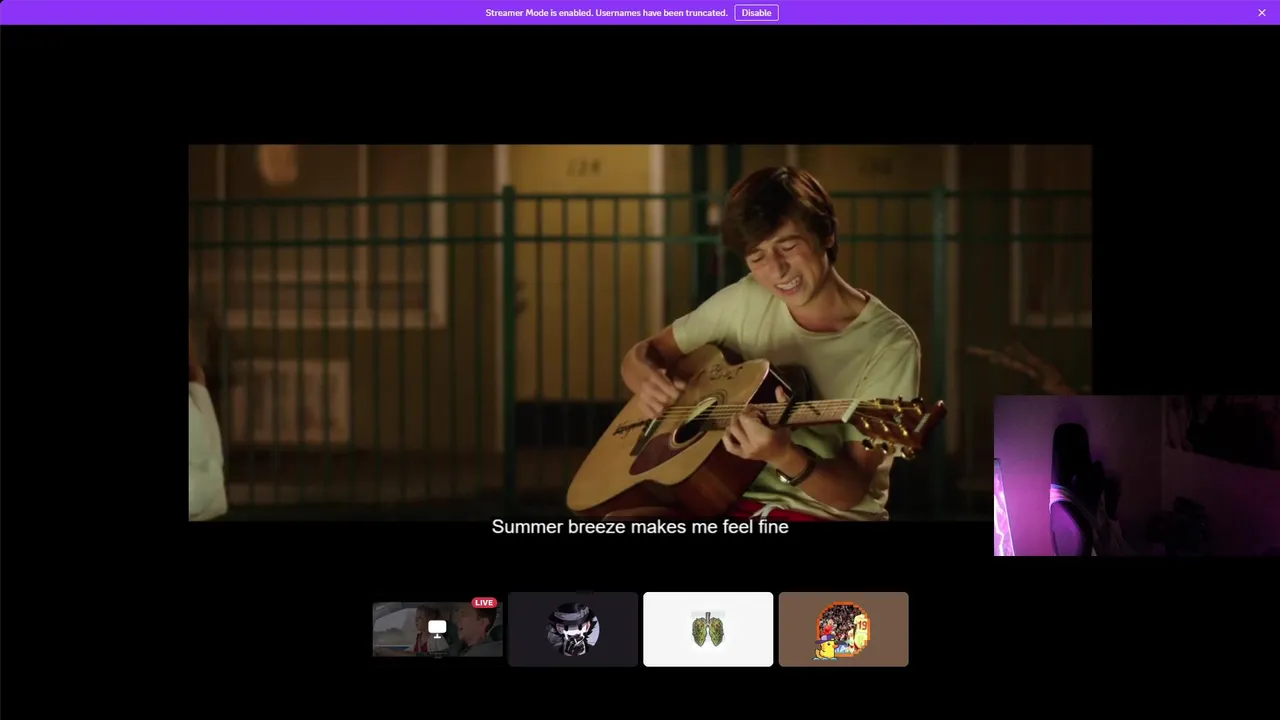Screen dimensions: 1280x720
Task: Select the brown tile with duck avatar
Action: 844,629
